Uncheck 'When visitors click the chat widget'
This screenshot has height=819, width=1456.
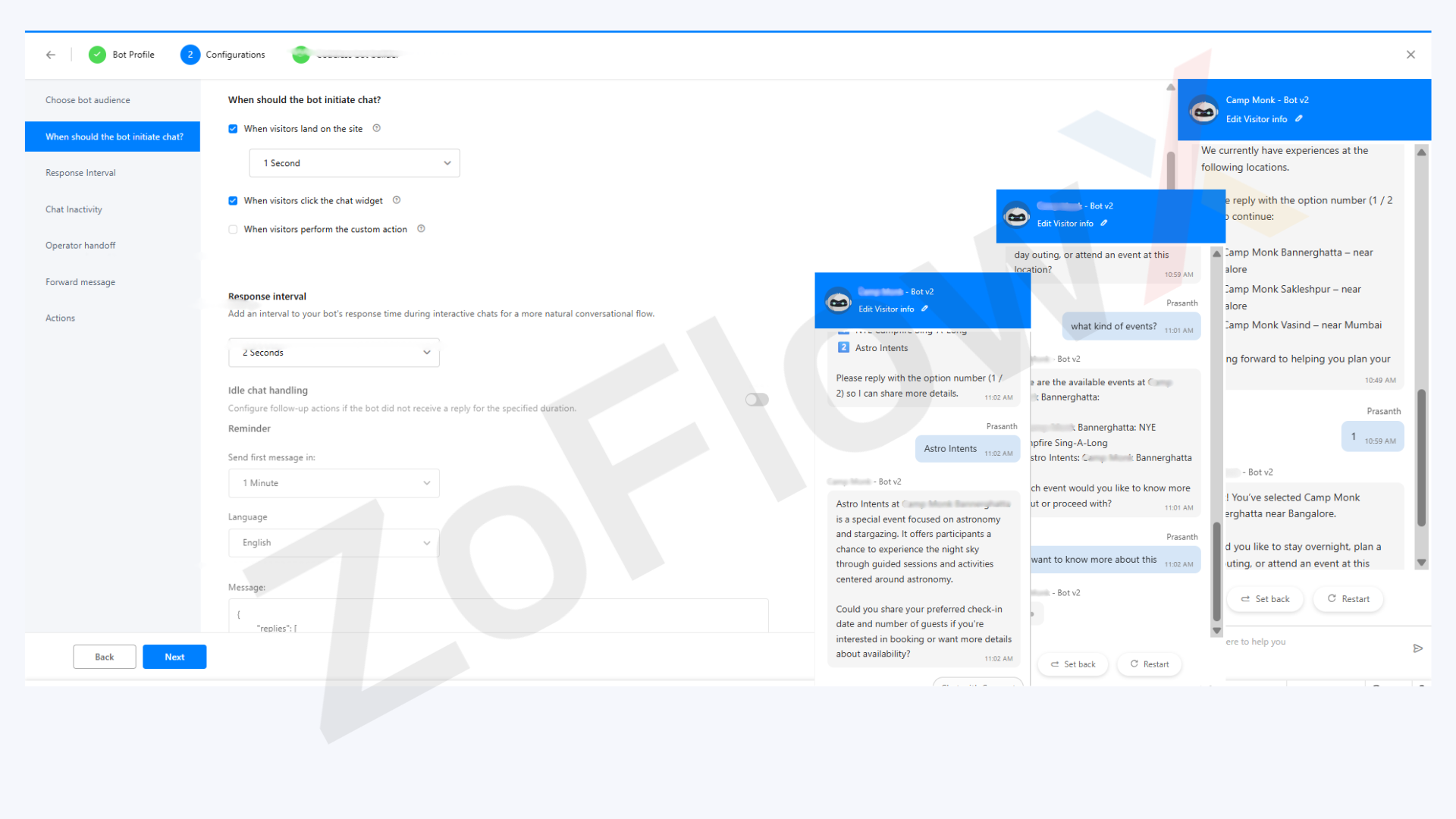233,201
